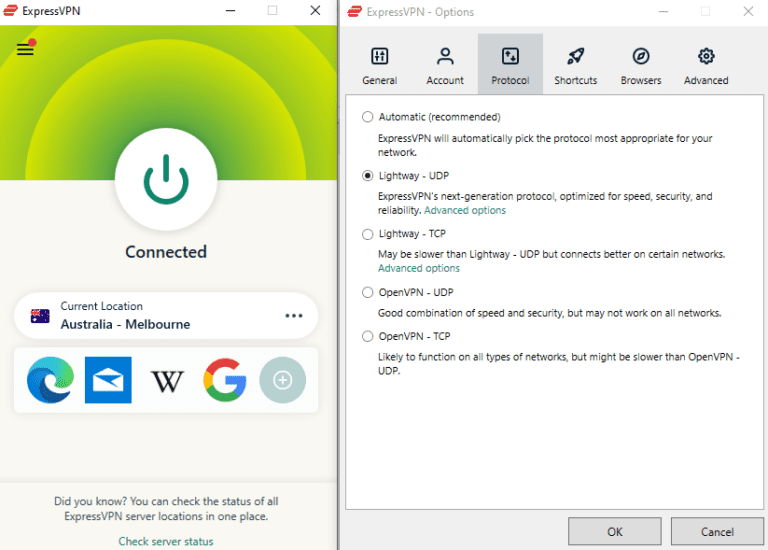
Task: Open the hamburger menu in ExpressVPN
Action: coord(25,49)
